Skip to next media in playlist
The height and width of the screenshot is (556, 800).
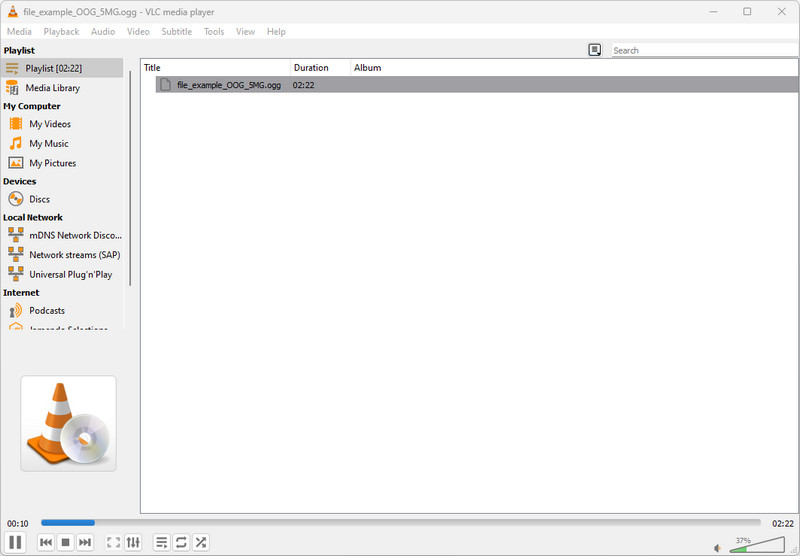click(85, 542)
